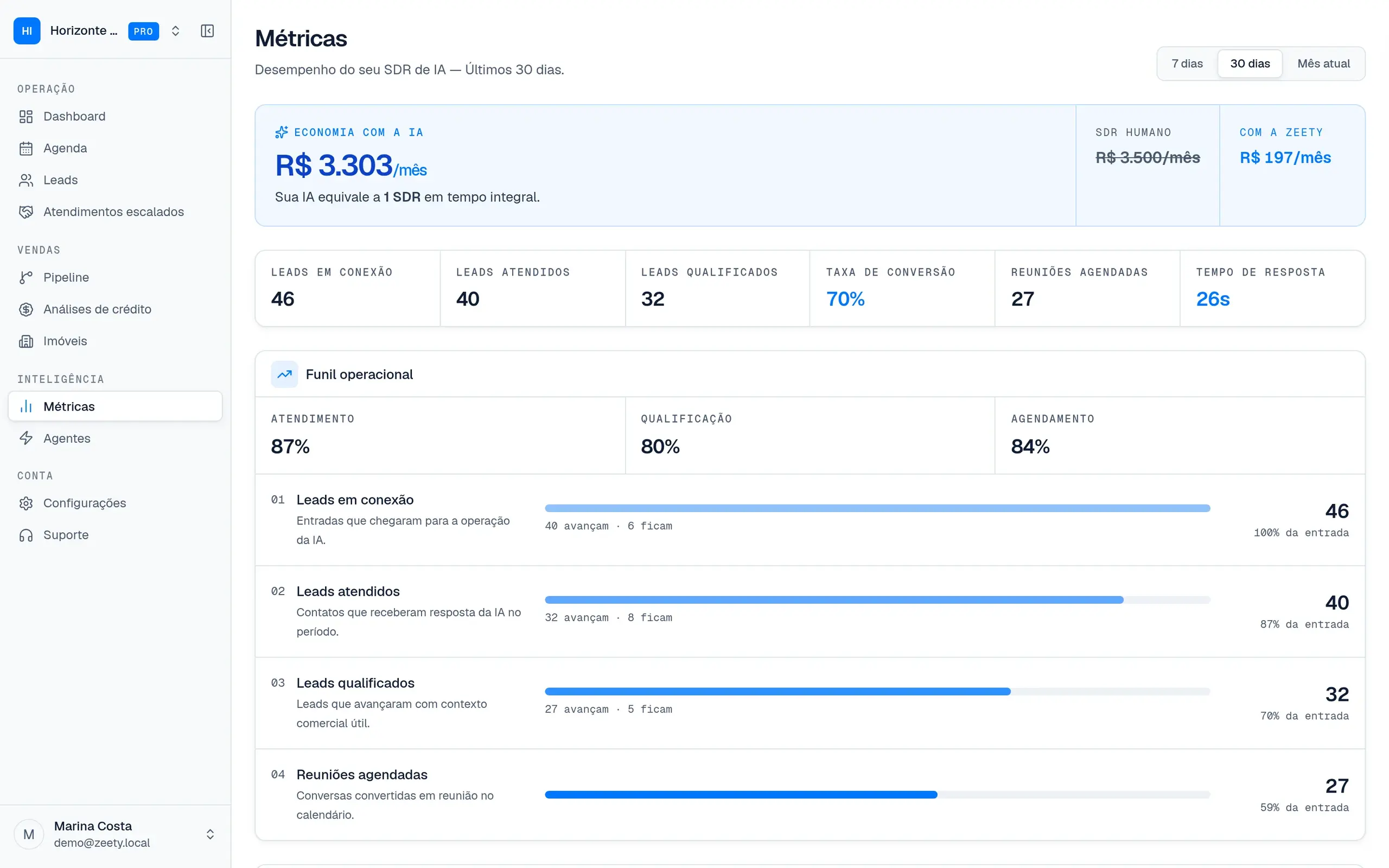This screenshot has height=868, width=1389.
Task: Click the Atendimentos escalados handshake icon
Action: pos(26,213)
